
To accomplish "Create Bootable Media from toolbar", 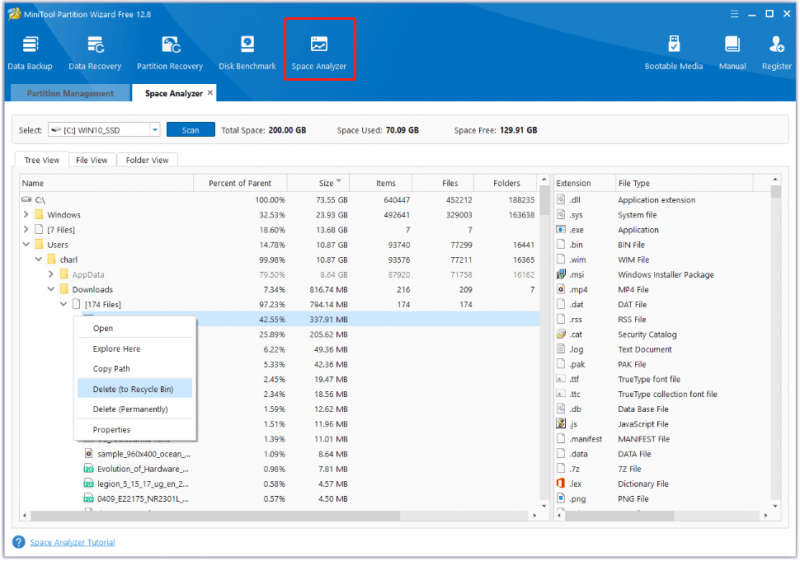I will point(673,53).
